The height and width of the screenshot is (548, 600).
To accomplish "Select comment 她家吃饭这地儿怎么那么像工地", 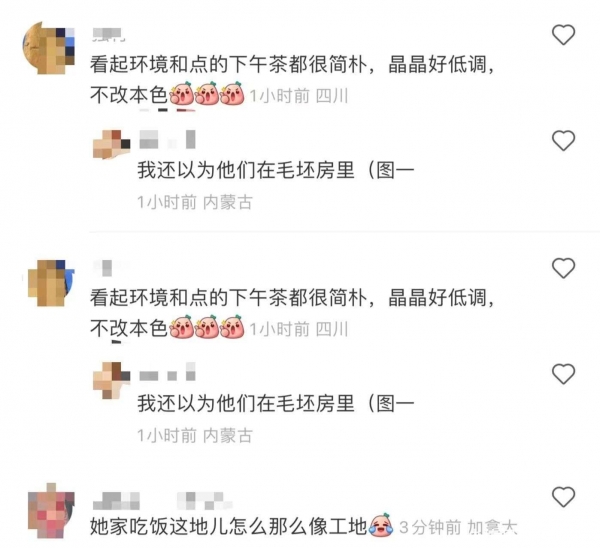I will pyautogui.click(x=229, y=527).
